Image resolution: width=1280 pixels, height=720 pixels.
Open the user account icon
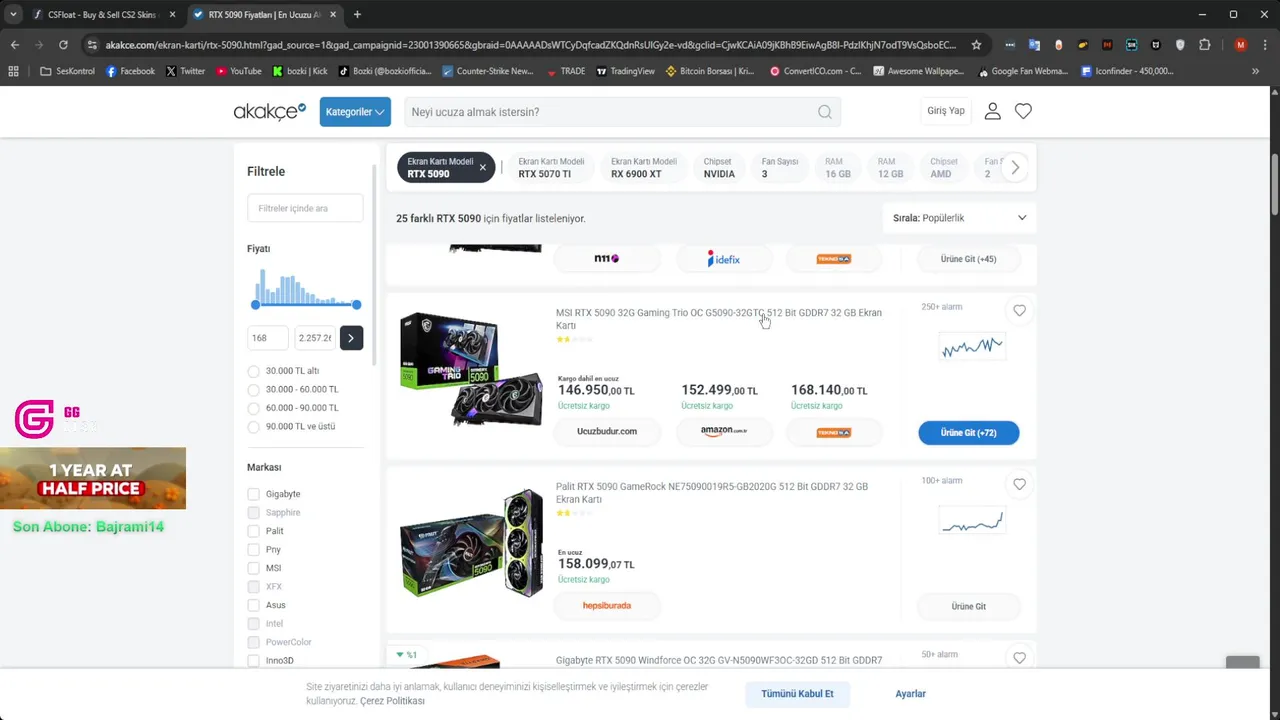(x=992, y=111)
